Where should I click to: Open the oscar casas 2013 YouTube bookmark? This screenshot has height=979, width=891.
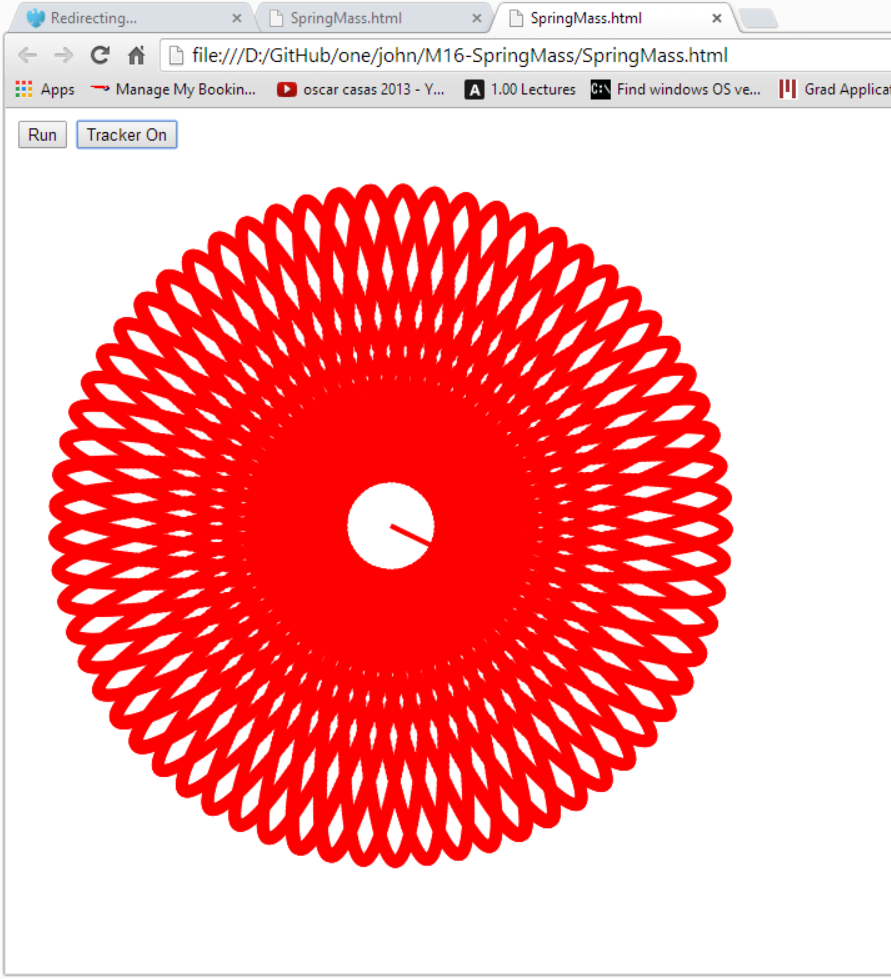point(361,89)
